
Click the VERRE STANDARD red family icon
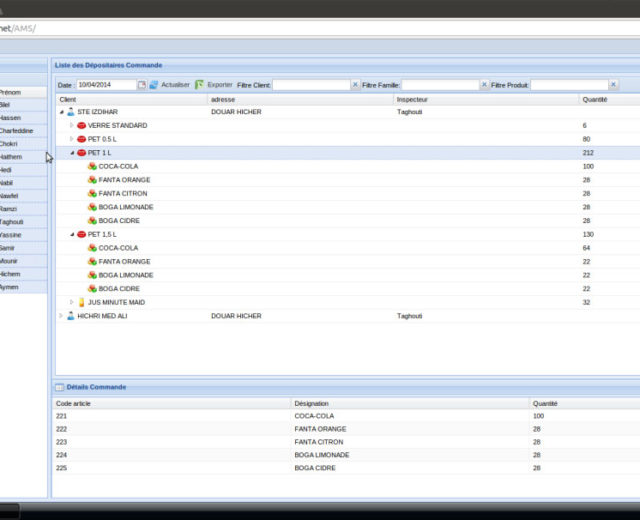[82, 126]
